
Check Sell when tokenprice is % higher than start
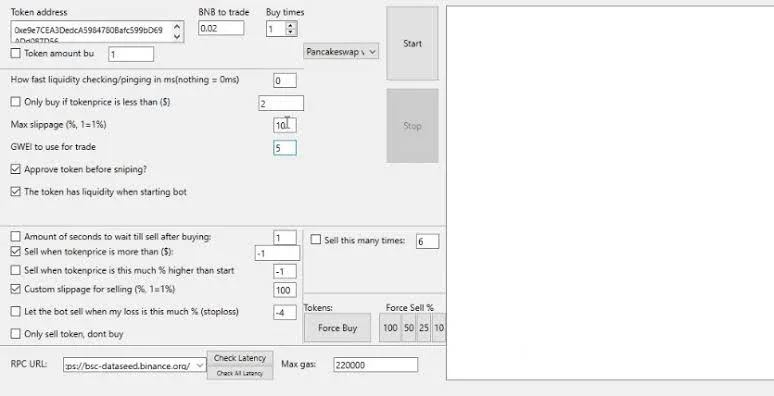[x=16, y=270]
